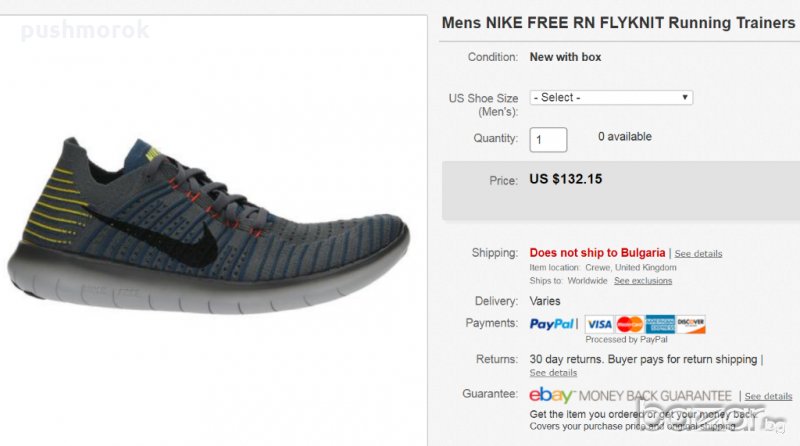Open guarantee See details link
800x446 pixels.
768,397
